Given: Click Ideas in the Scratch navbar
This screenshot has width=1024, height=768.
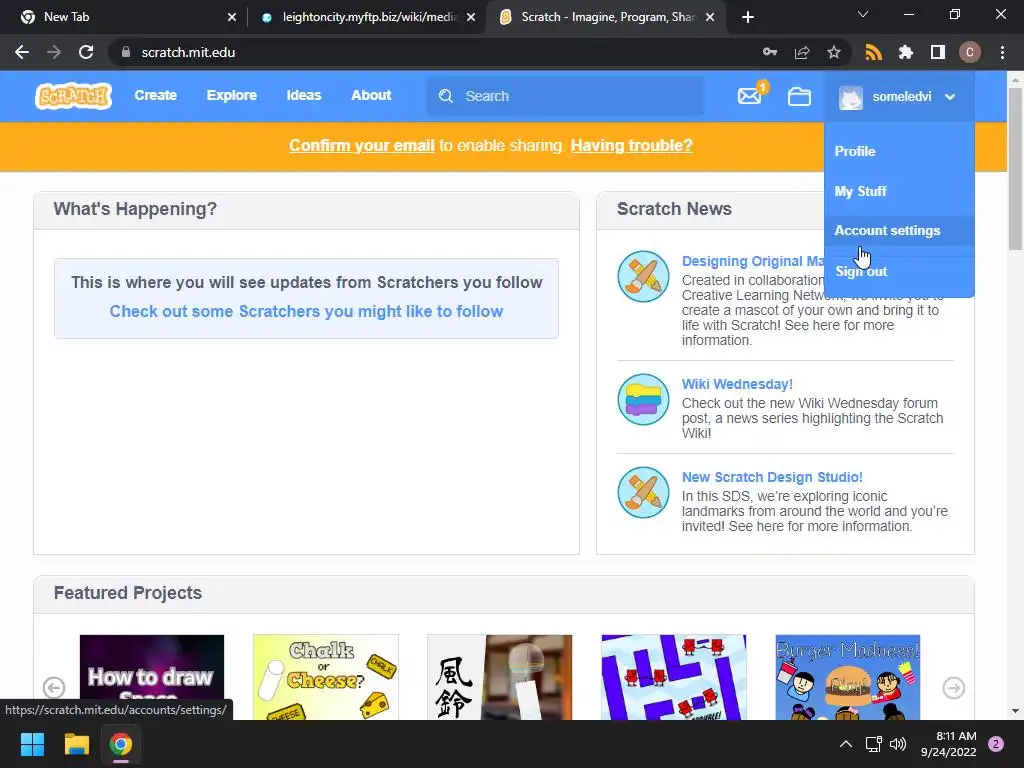Looking at the screenshot, I should click(x=304, y=95).
